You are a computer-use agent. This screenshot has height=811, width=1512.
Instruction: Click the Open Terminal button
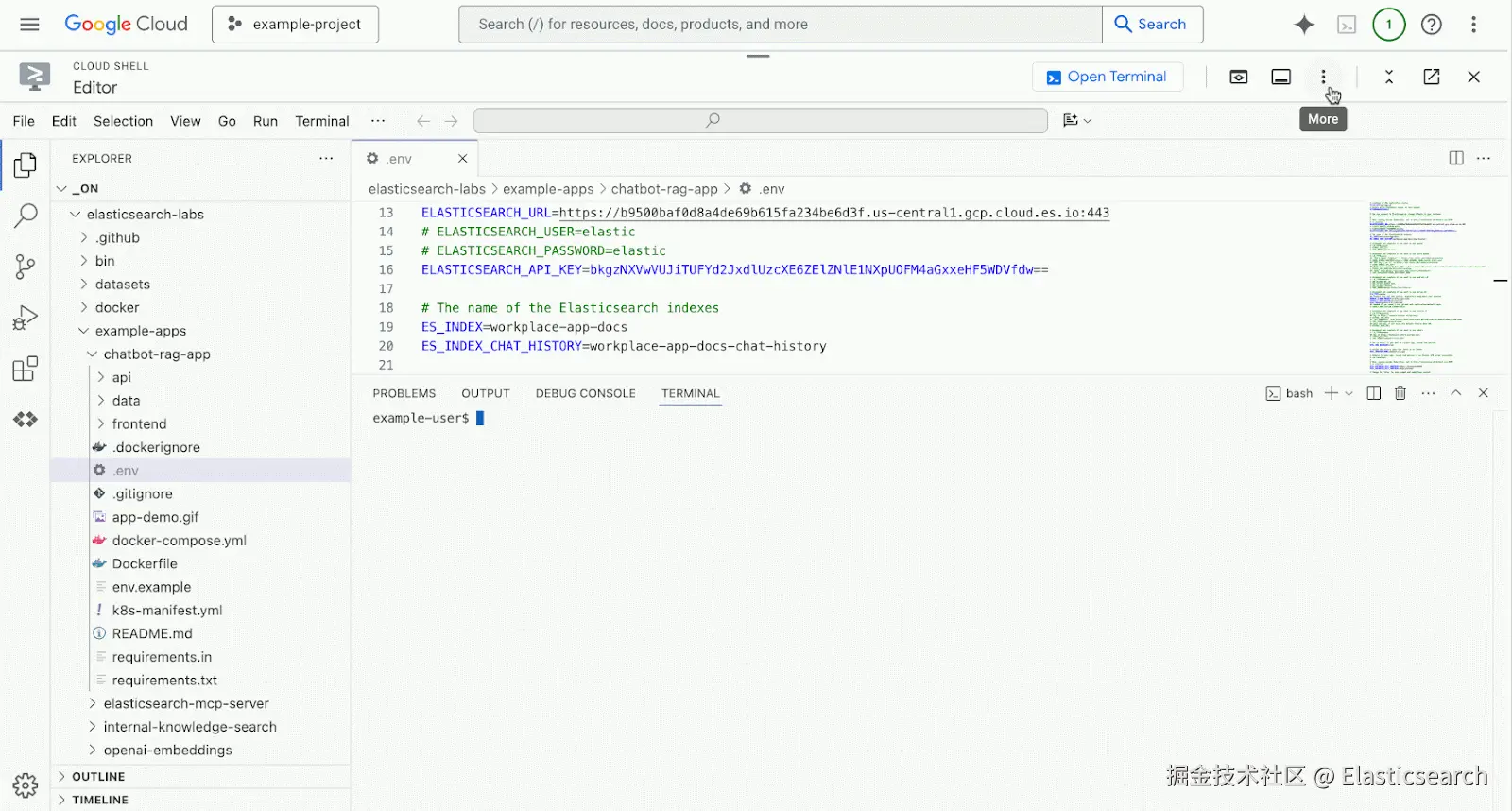[x=1108, y=77]
